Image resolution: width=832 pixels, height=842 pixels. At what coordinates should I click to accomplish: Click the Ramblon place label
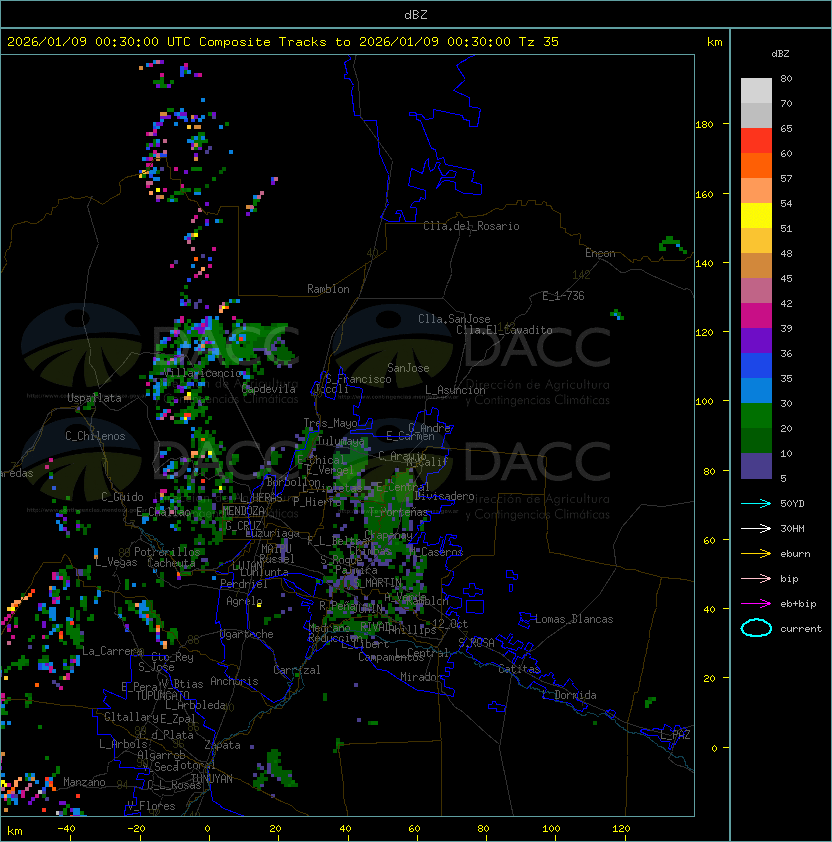point(328,289)
